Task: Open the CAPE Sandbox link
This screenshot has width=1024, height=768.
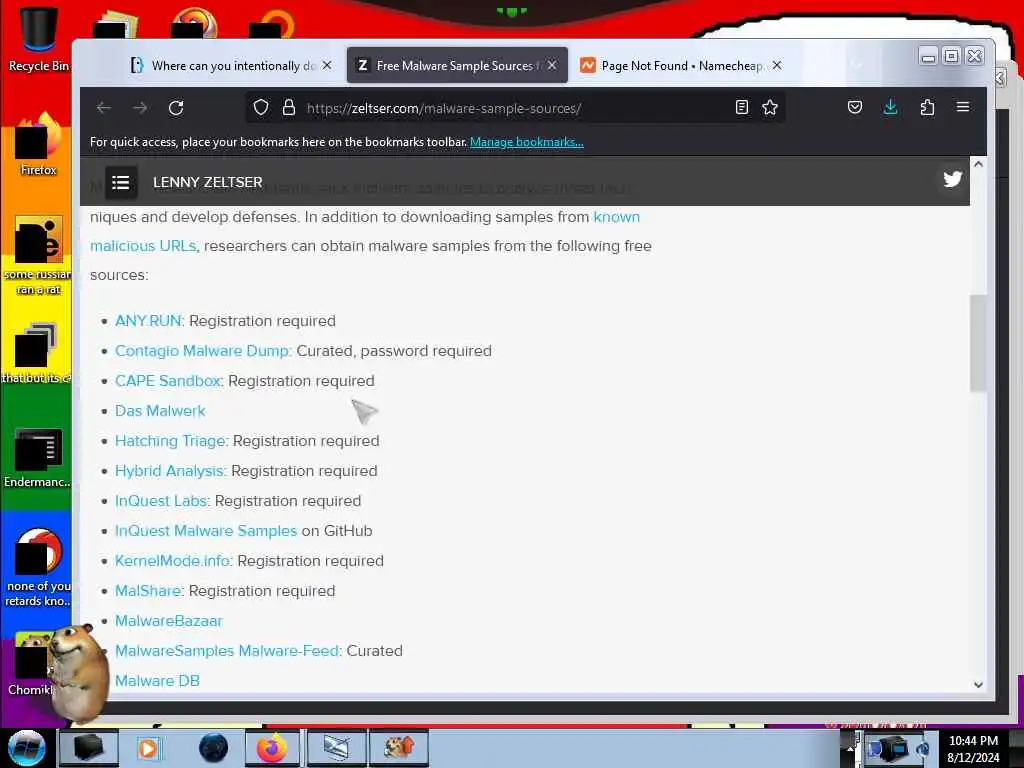Action: pos(167,381)
